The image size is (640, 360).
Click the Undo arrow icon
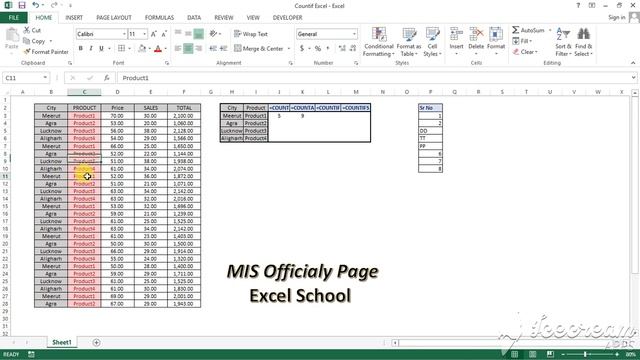click(36, 5)
